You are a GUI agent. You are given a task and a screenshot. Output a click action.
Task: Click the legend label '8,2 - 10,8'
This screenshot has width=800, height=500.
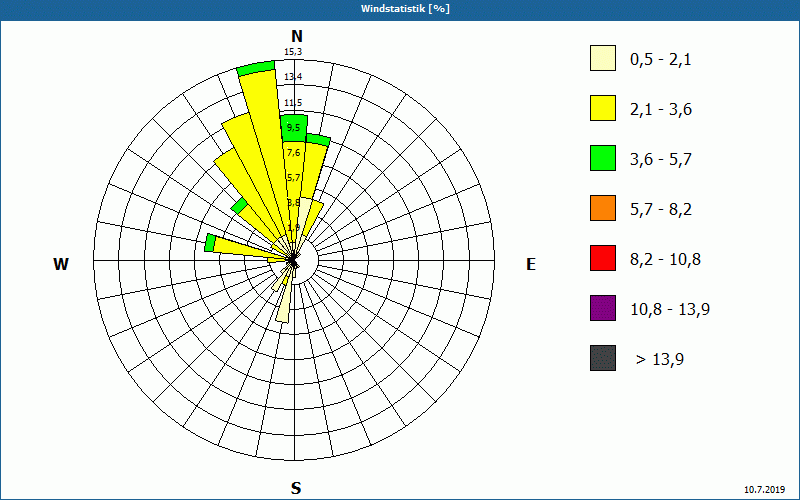[x=665, y=260]
